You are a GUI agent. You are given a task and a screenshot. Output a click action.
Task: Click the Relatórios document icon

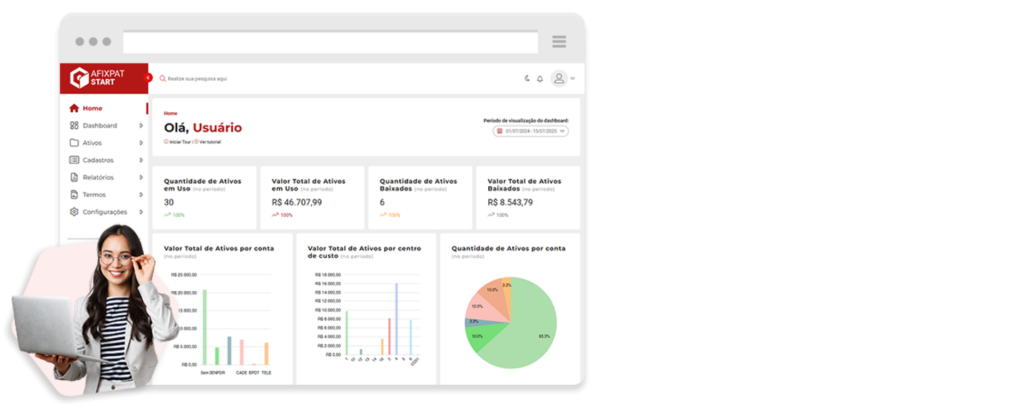74,177
